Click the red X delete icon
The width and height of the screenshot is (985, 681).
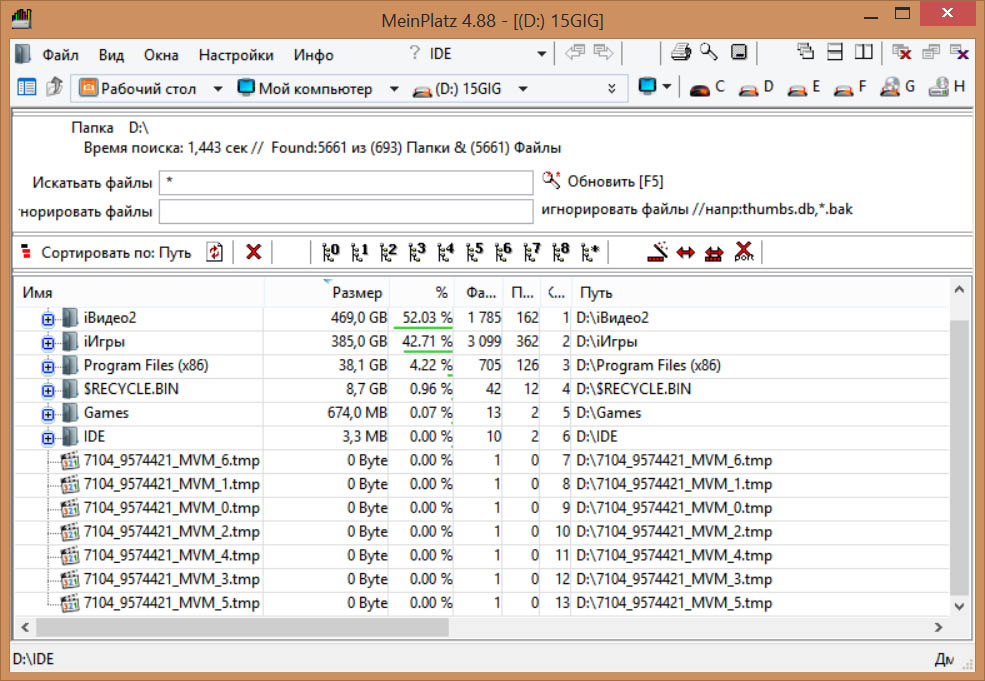[253, 252]
